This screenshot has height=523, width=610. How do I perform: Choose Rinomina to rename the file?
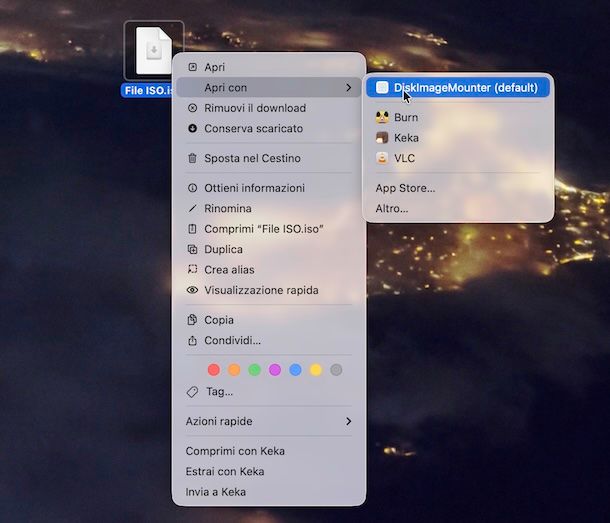click(x=269, y=208)
